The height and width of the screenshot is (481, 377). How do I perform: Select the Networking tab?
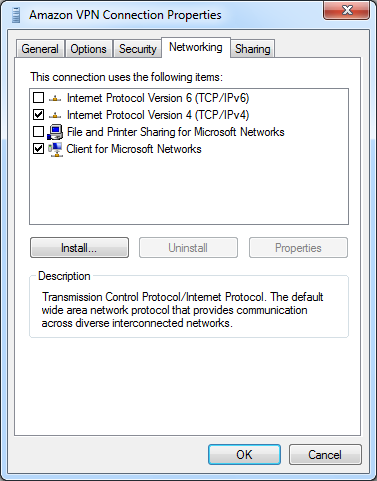point(196,47)
